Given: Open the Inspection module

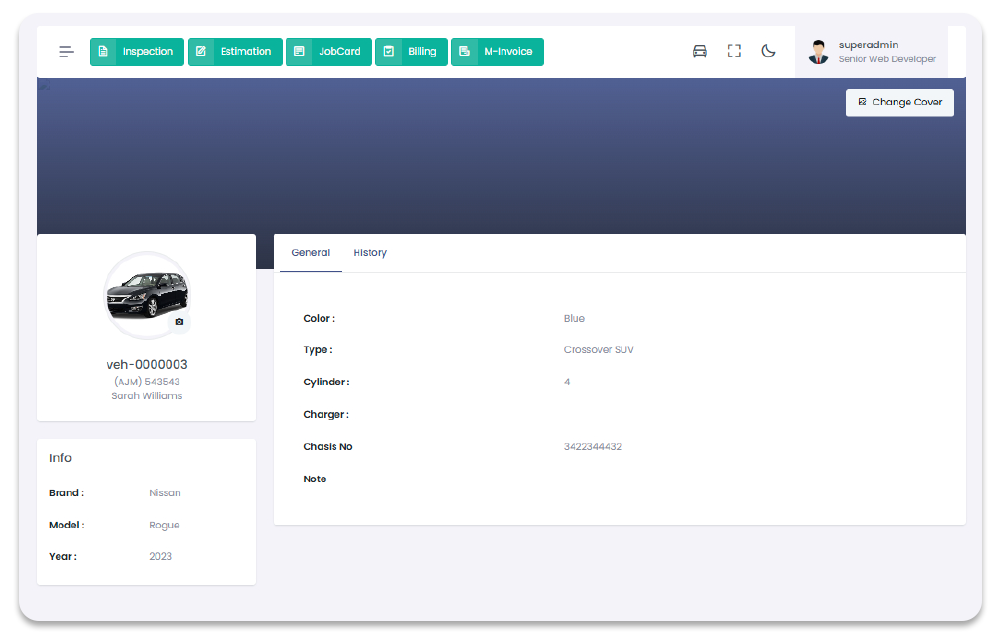Looking at the screenshot, I should [137, 52].
